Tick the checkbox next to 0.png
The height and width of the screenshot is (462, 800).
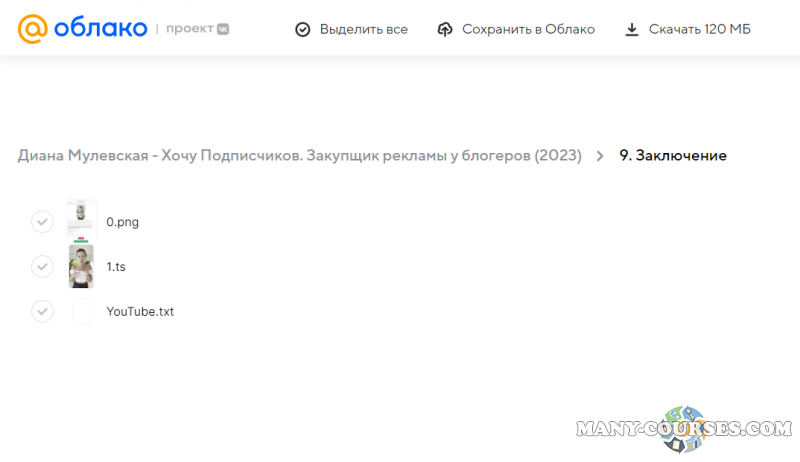coord(42,221)
